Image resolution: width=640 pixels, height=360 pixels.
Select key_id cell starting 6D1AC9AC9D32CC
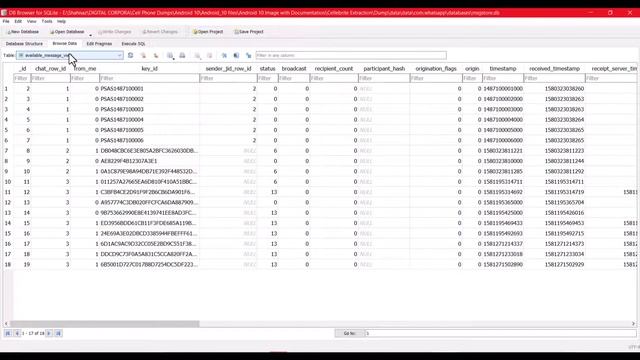149,244
